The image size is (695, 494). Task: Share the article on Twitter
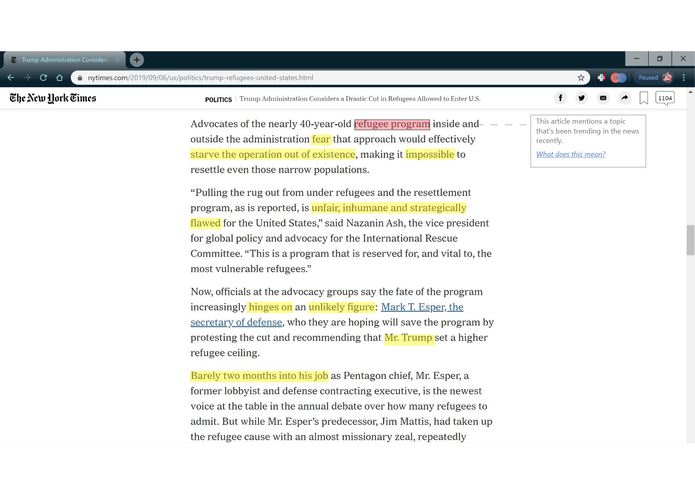(x=582, y=98)
